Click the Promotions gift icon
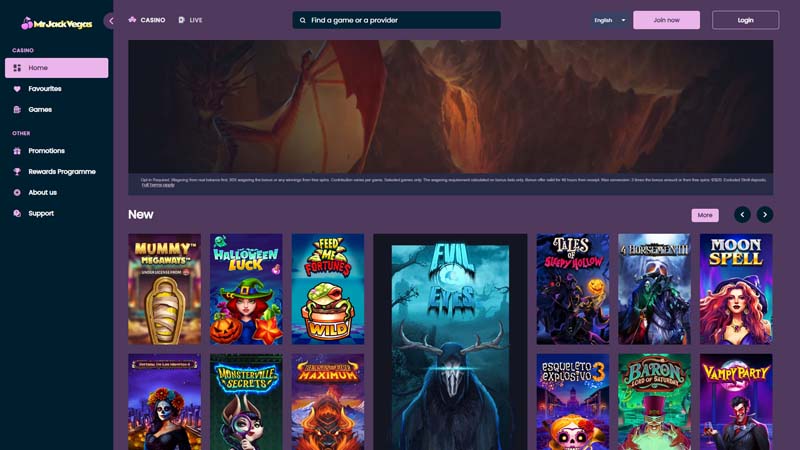The width and height of the screenshot is (800, 450). 17,151
